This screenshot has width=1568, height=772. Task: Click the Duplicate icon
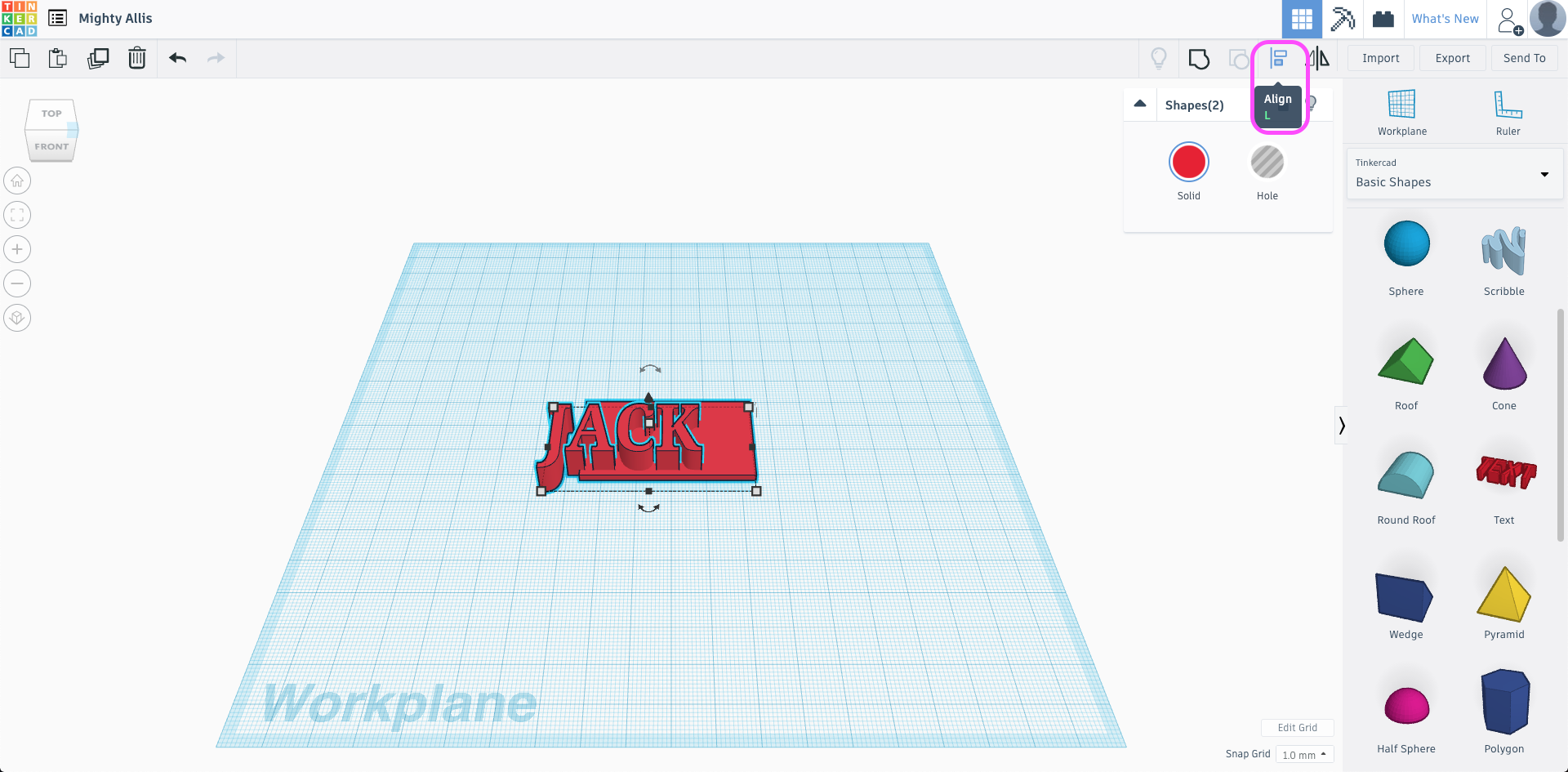coord(98,58)
